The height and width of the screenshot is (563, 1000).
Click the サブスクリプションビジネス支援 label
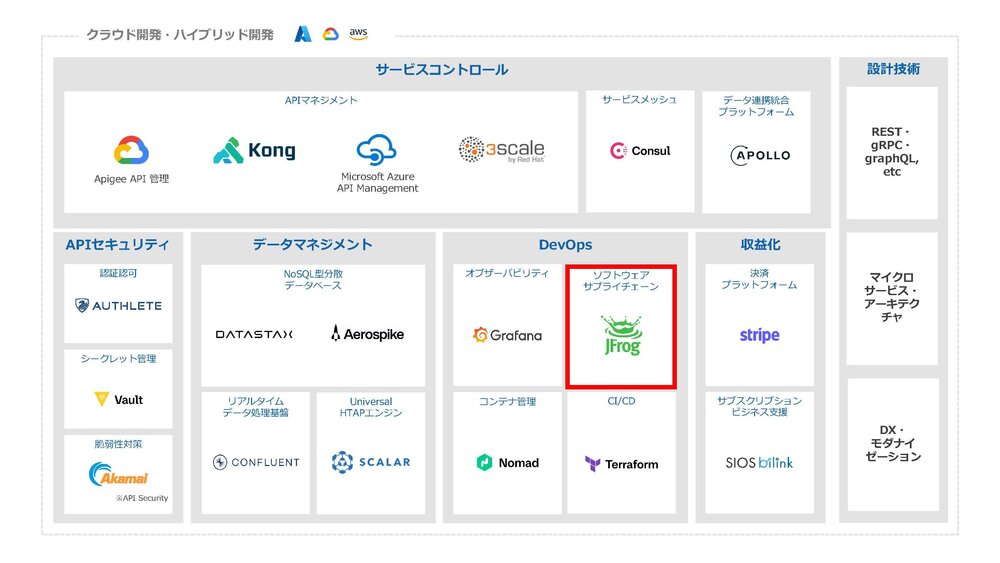click(760, 406)
